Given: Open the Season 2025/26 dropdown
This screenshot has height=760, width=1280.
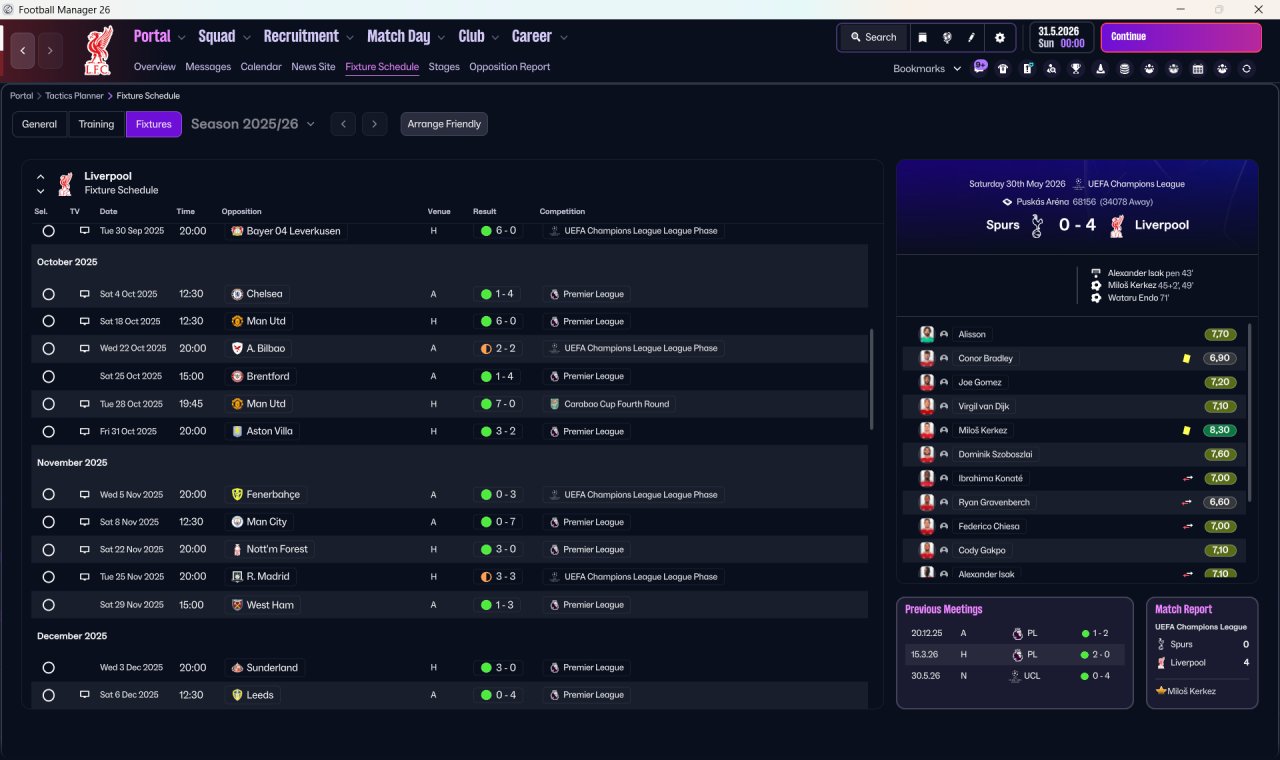Looking at the screenshot, I should pyautogui.click(x=253, y=124).
